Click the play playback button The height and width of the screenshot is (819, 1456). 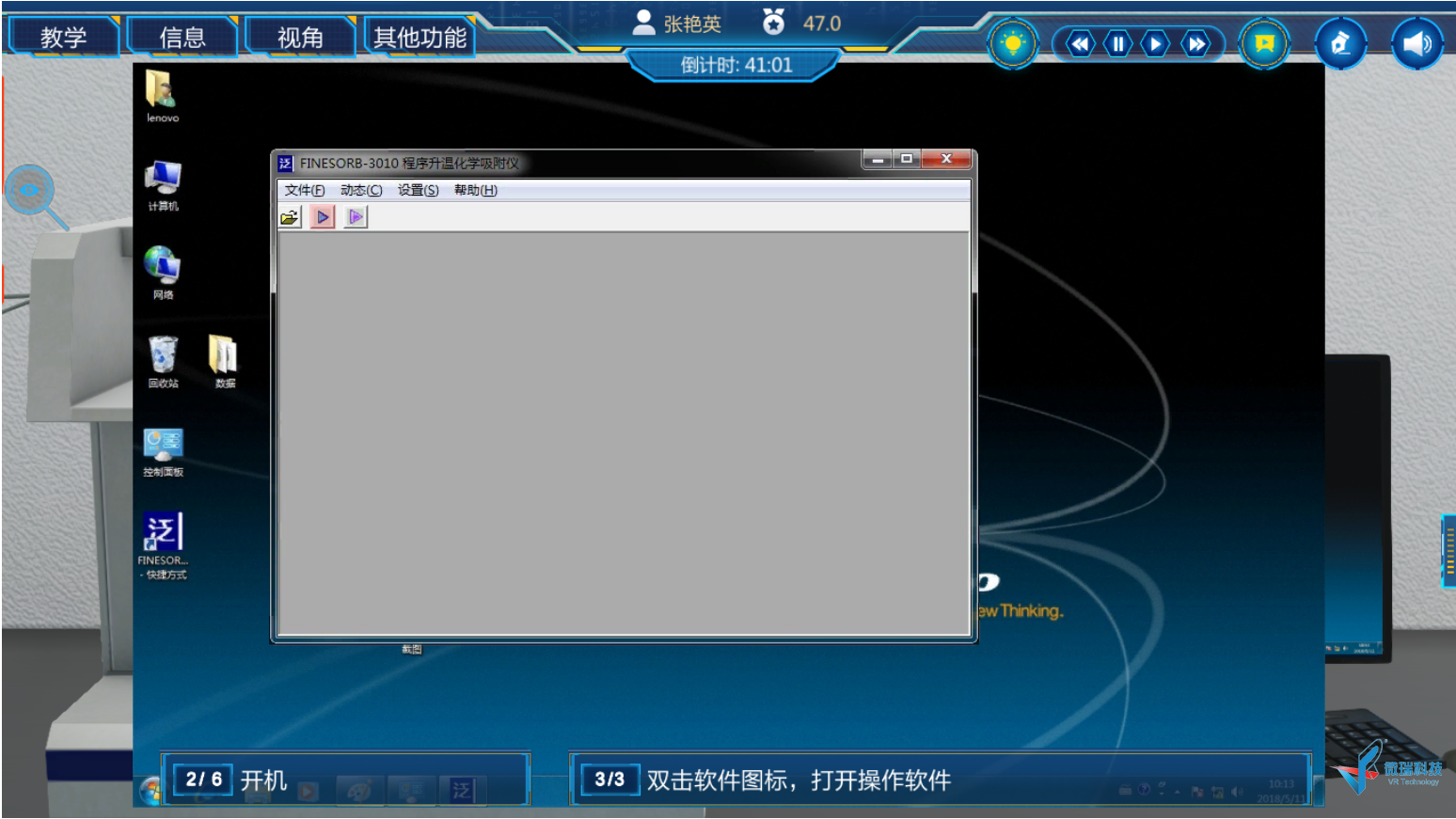tap(1156, 43)
